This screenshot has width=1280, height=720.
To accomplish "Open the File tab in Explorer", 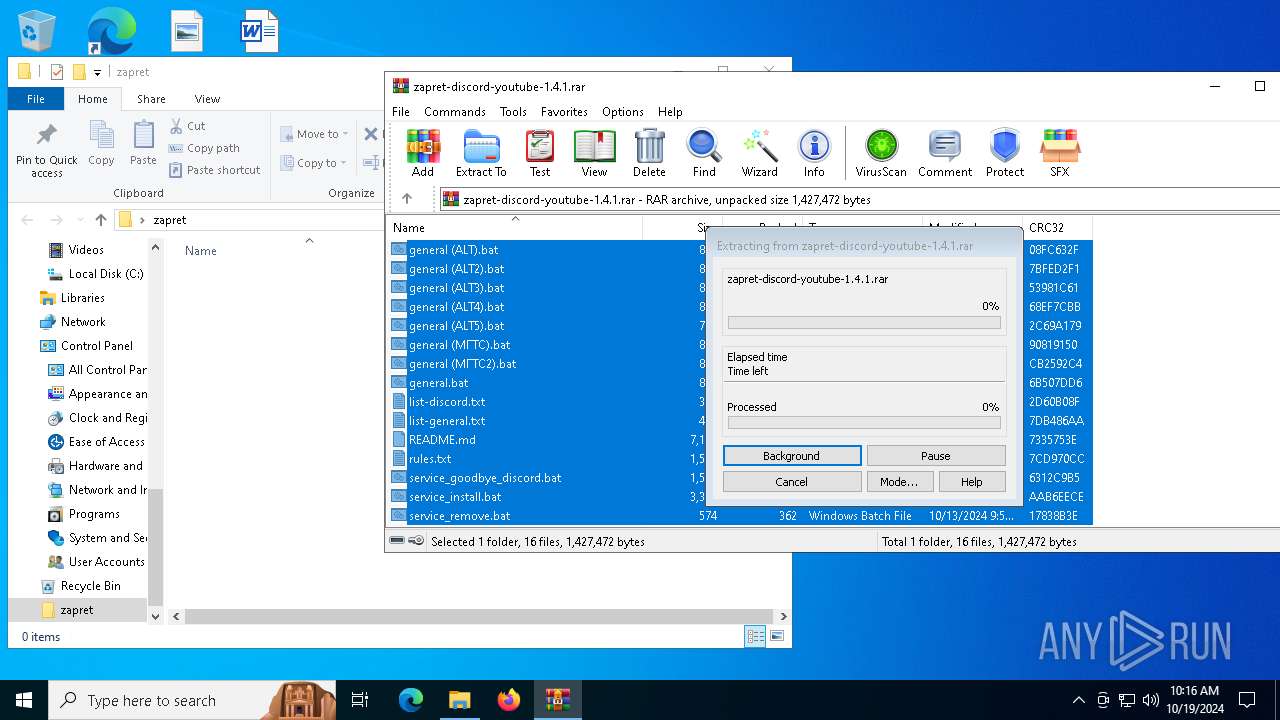I will [36, 99].
